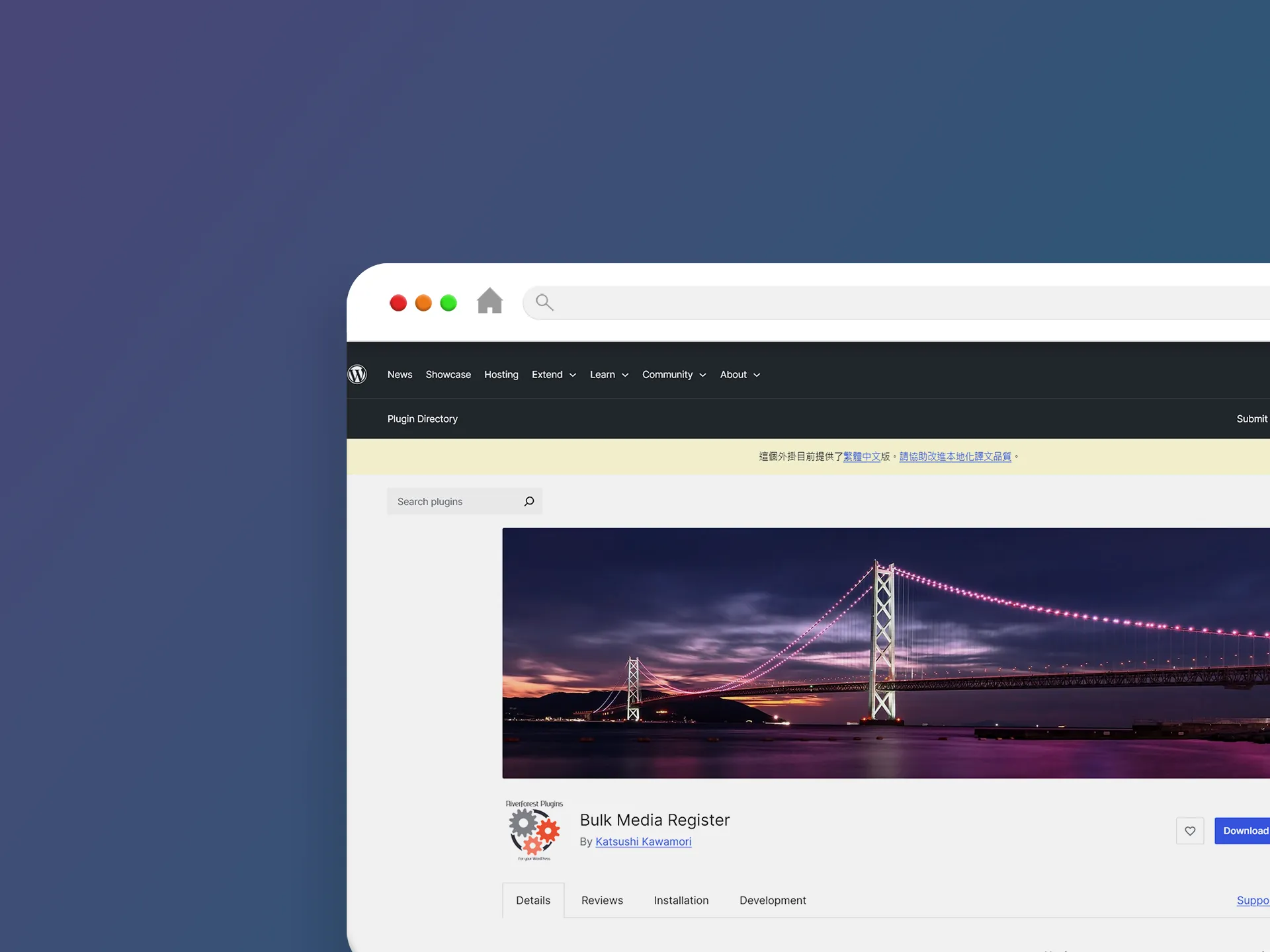1270x952 pixels.
Task: Click the Submit link in header
Action: click(1253, 419)
